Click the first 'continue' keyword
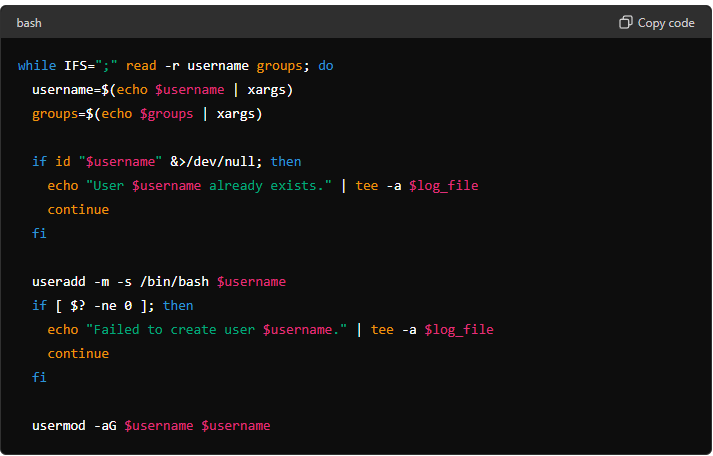This screenshot has height=456, width=713. [x=78, y=210]
